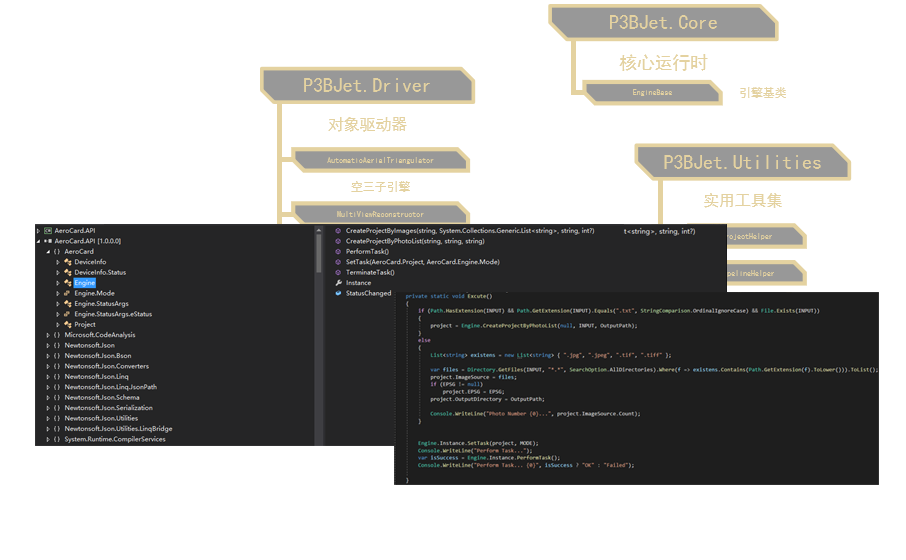
Task: Click the braces icon beside Newtonsoft.Json
Action: 57,345
